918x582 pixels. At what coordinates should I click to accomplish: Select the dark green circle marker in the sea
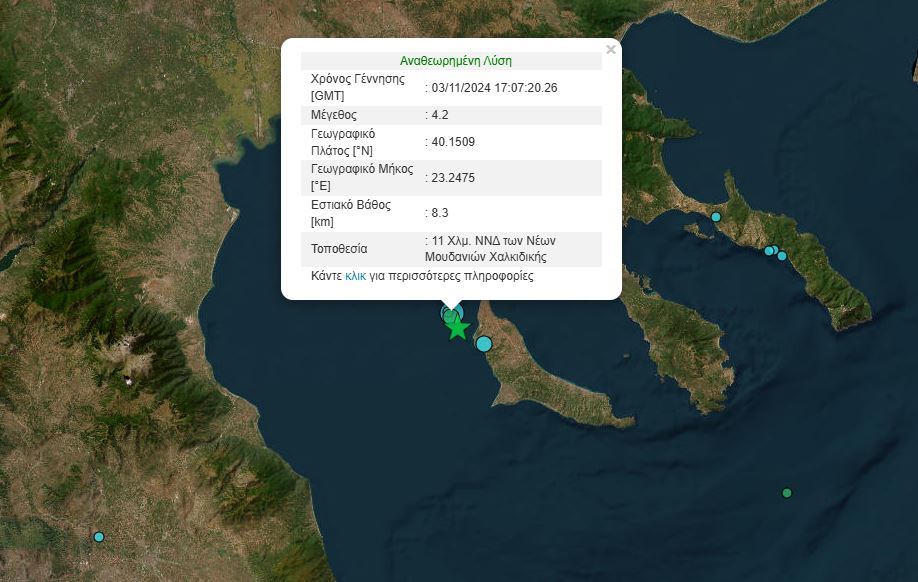(x=787, y=493)
